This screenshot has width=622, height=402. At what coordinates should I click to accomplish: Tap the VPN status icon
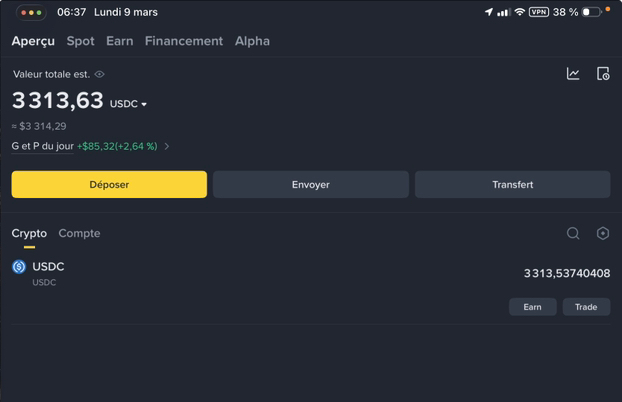click(x=539, y=12)
